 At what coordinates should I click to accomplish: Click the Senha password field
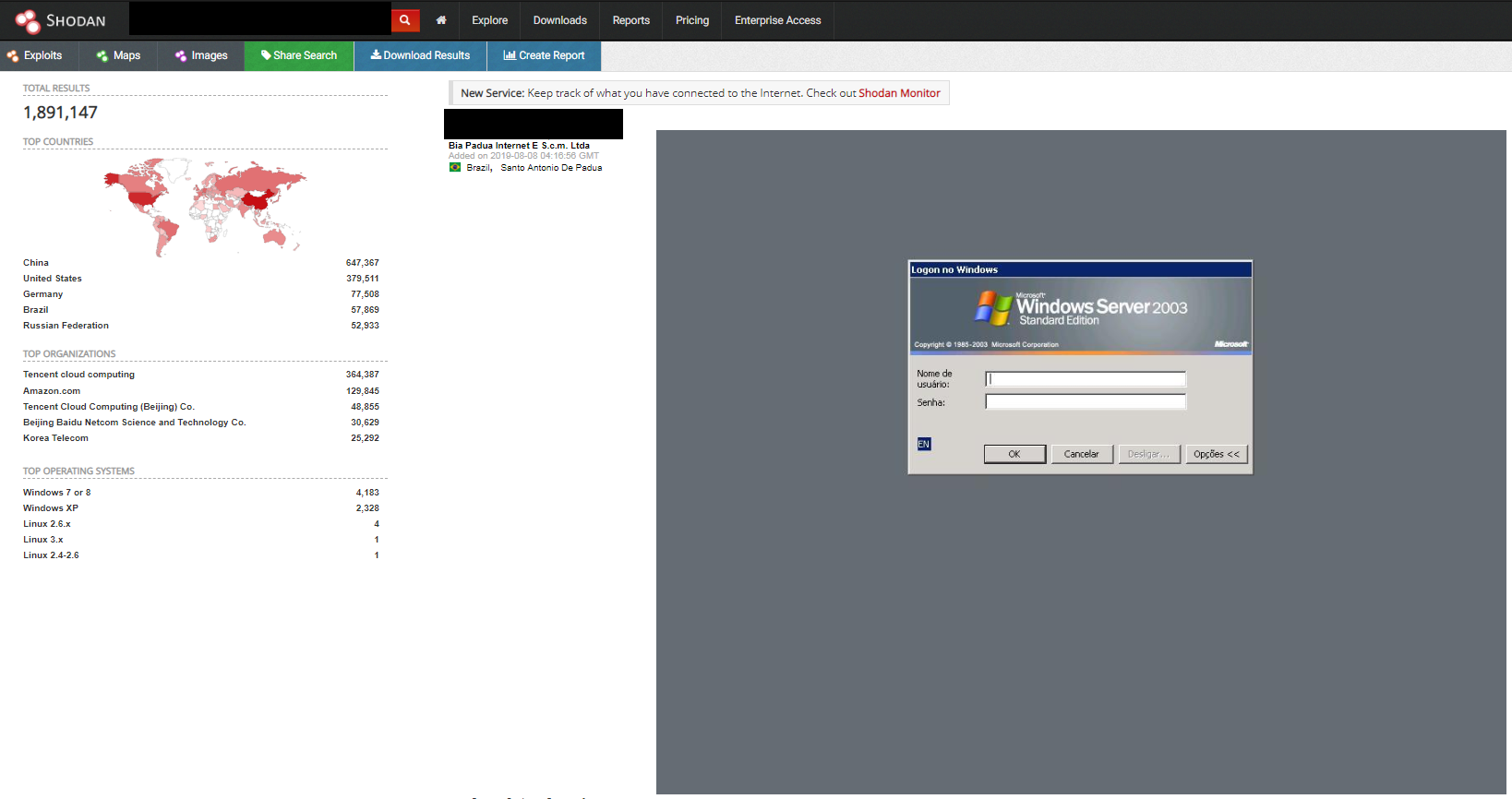click(x=1086, y=401)
